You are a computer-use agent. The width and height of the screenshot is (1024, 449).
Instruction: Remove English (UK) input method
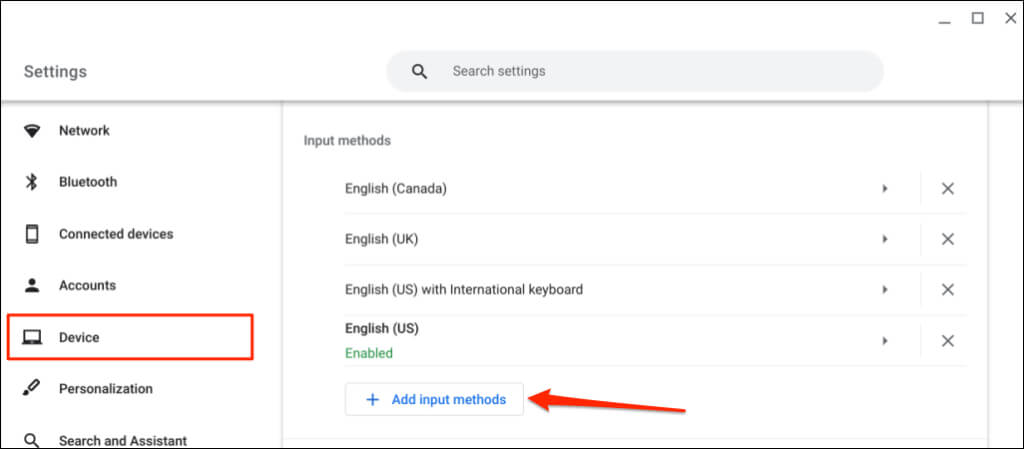tap(947, 239)
